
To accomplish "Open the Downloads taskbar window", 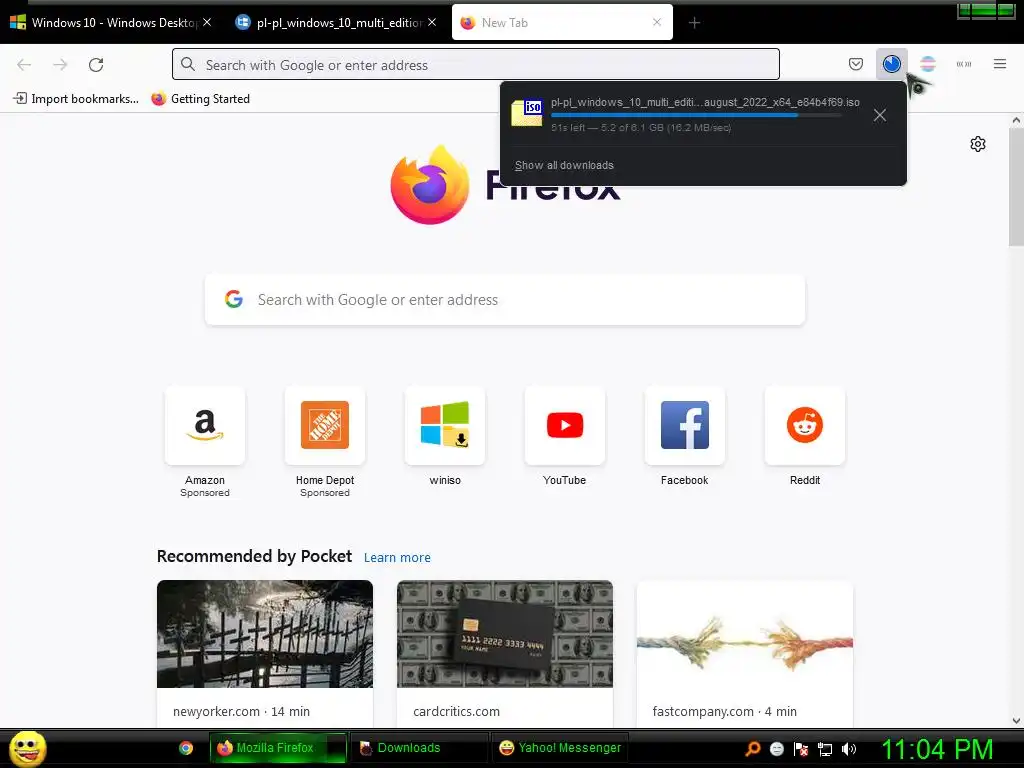I will click(x=419, y=748).
